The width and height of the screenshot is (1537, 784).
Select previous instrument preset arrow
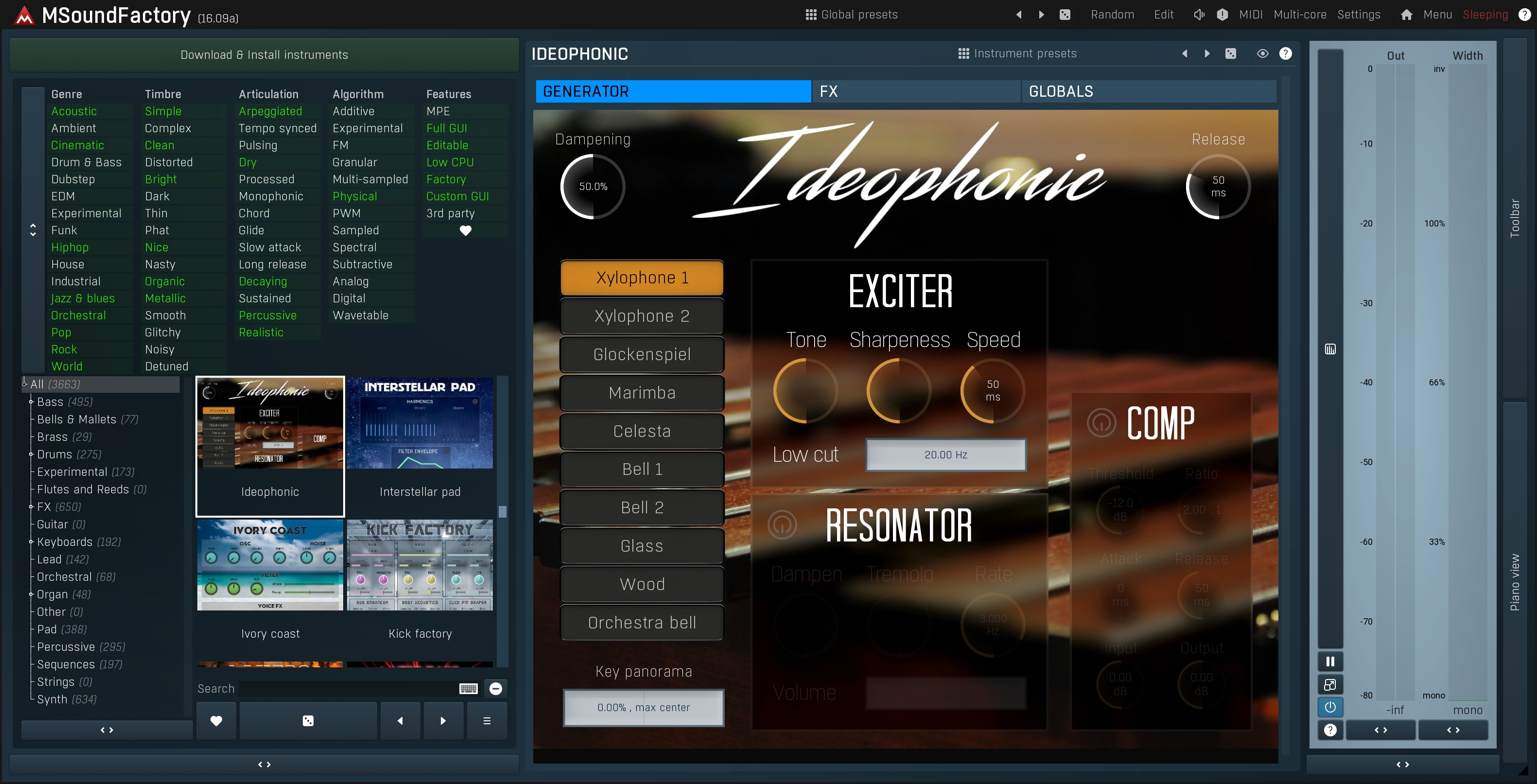pos(1185,53)
